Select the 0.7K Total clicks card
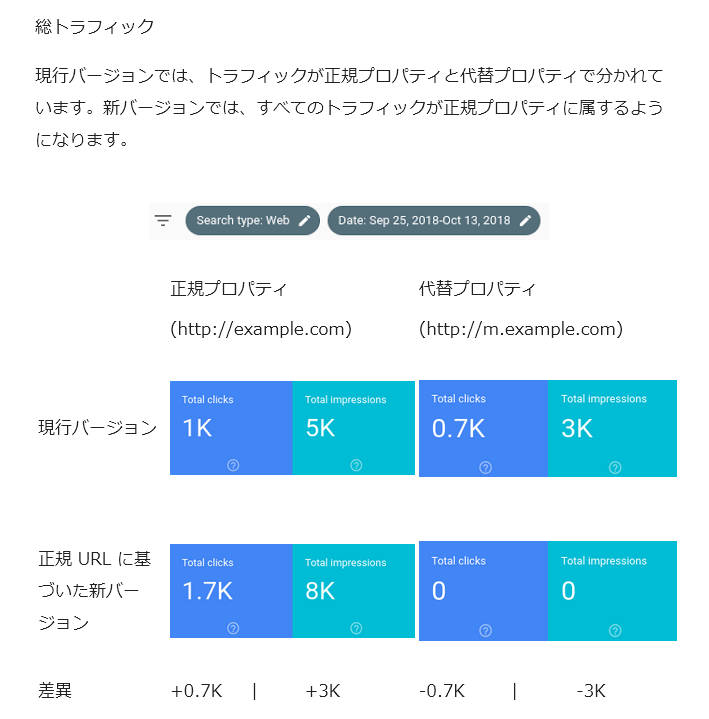709x719 pixels. click(483, 429)
